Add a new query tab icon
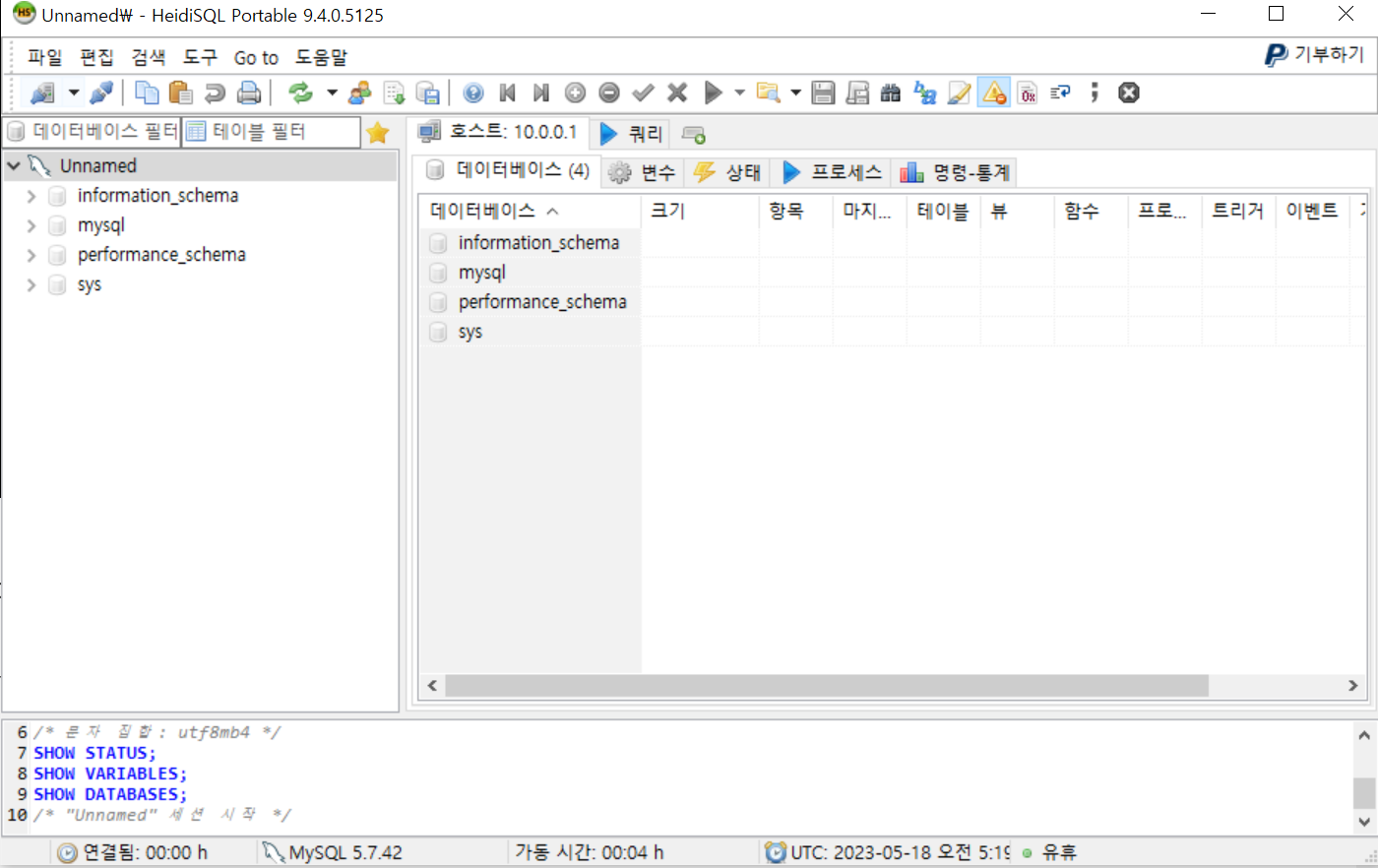1378x868 pixels. coord(693,134)
